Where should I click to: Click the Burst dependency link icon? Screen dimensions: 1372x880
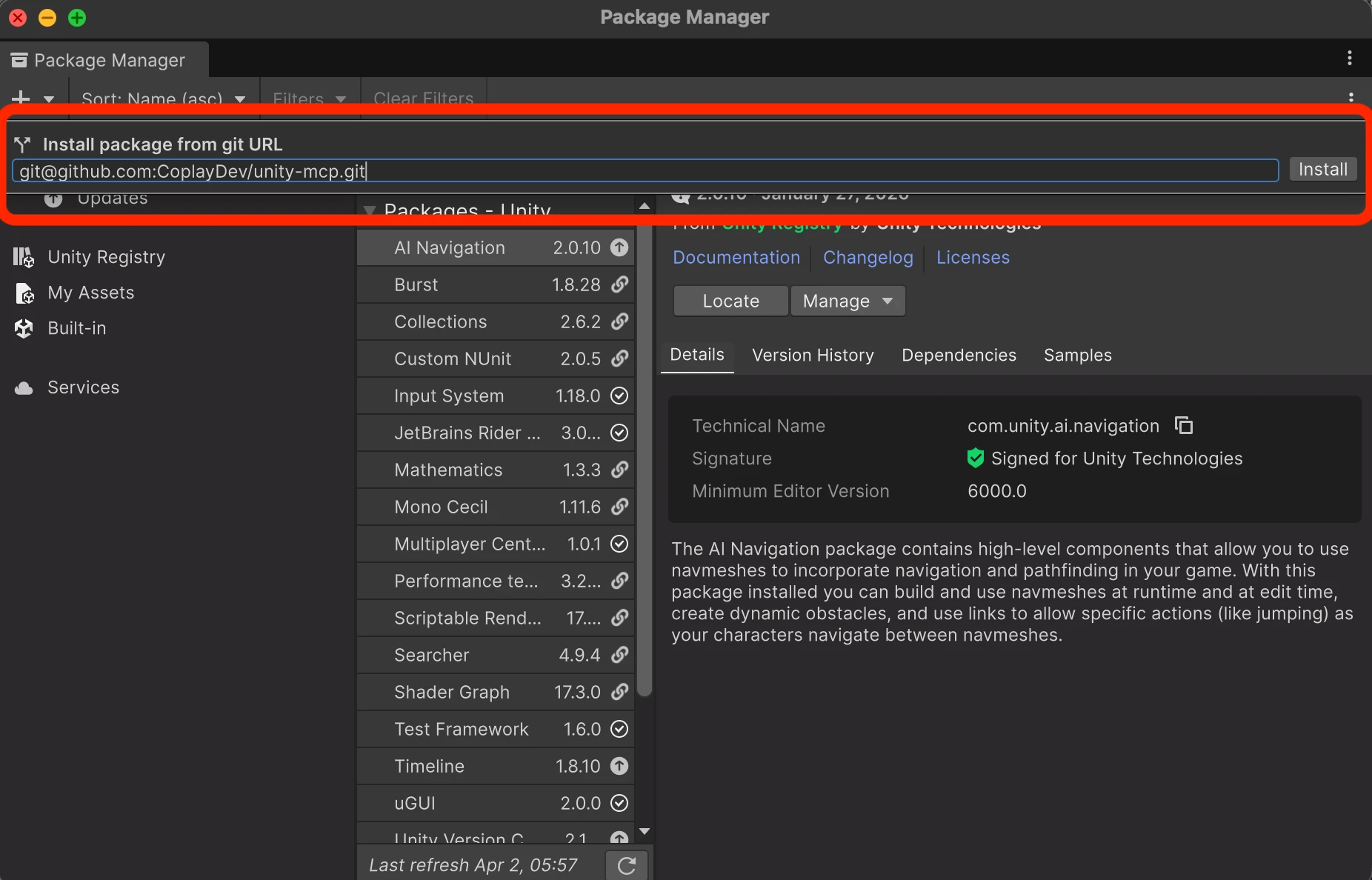point(619,284)
